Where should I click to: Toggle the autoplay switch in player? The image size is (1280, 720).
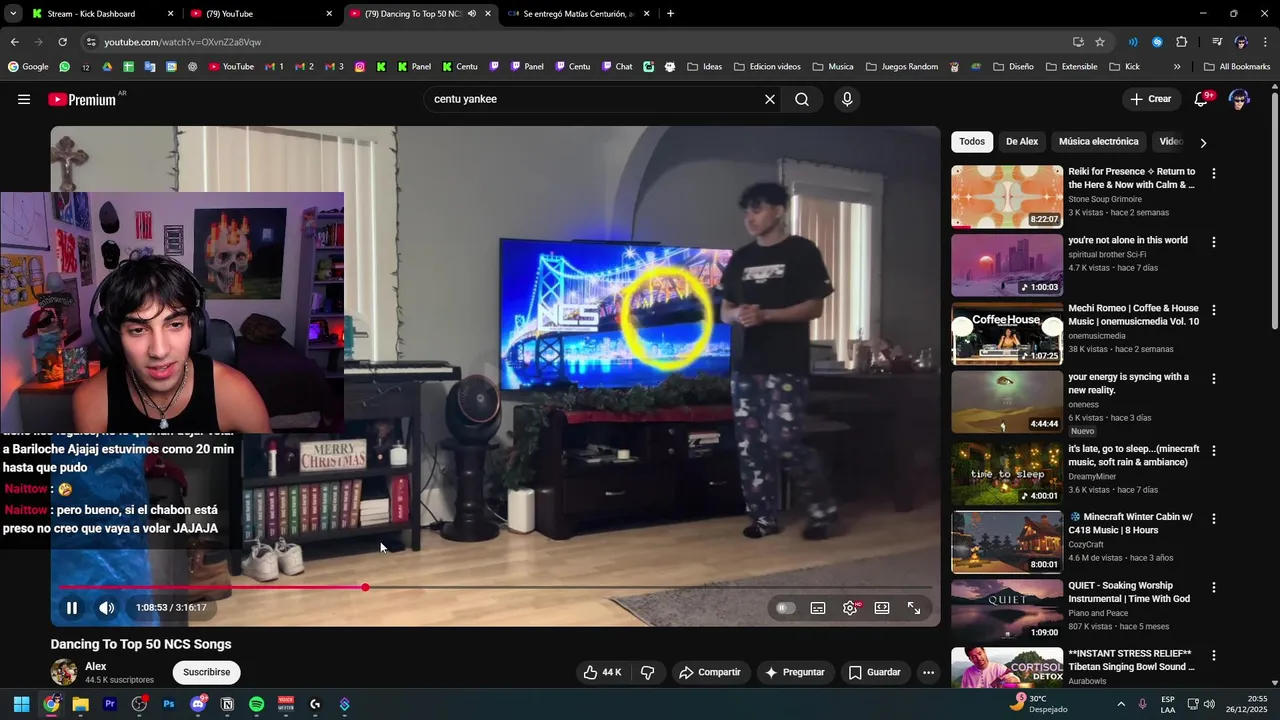[x=786, y=608]
